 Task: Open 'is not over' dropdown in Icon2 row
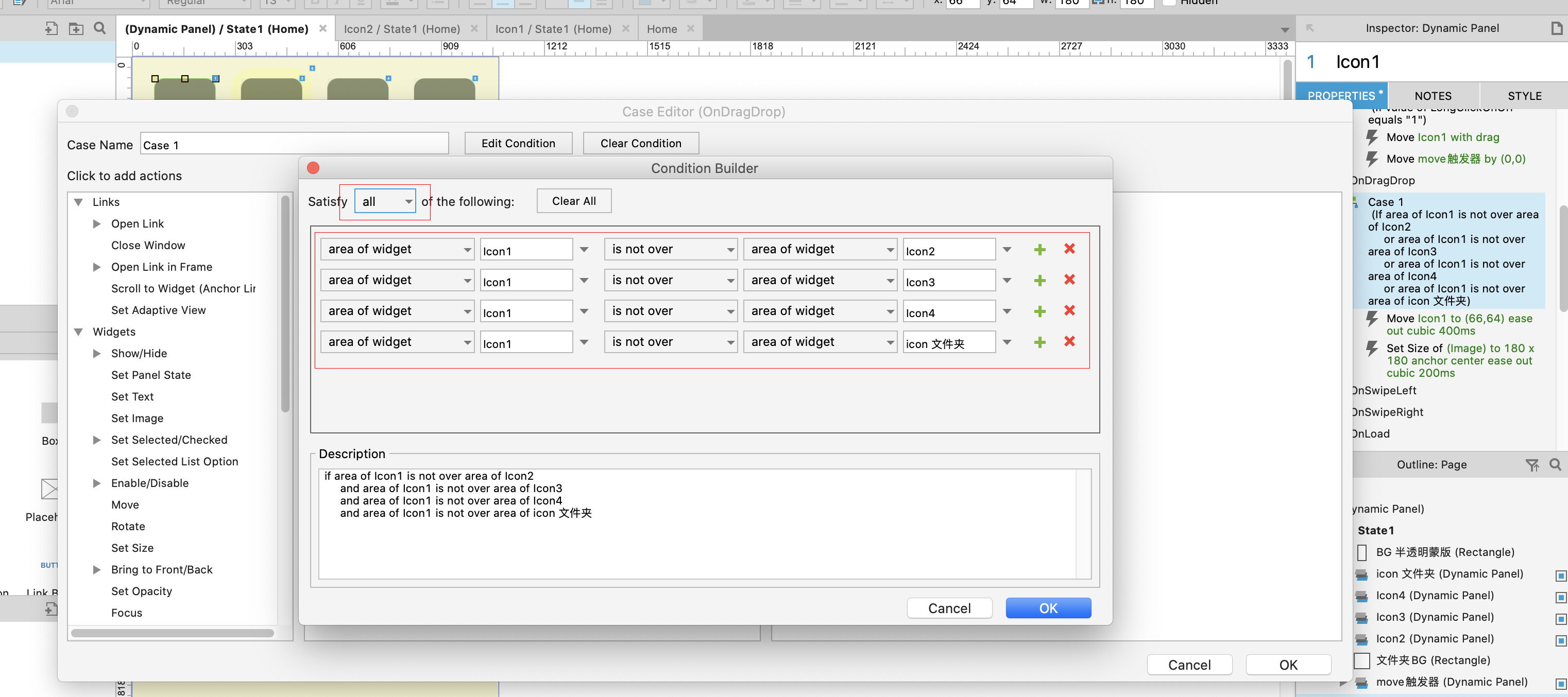[x=670, y=249]
